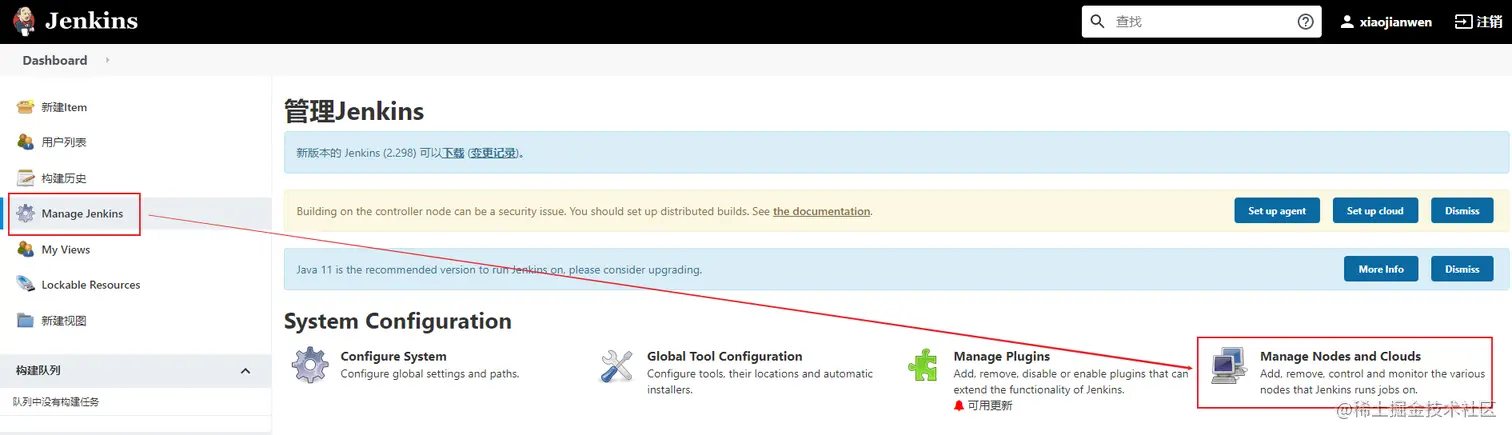Click the Set up cloud button
Screen dimensions: 1512x435
click(x=1375, y=211)
